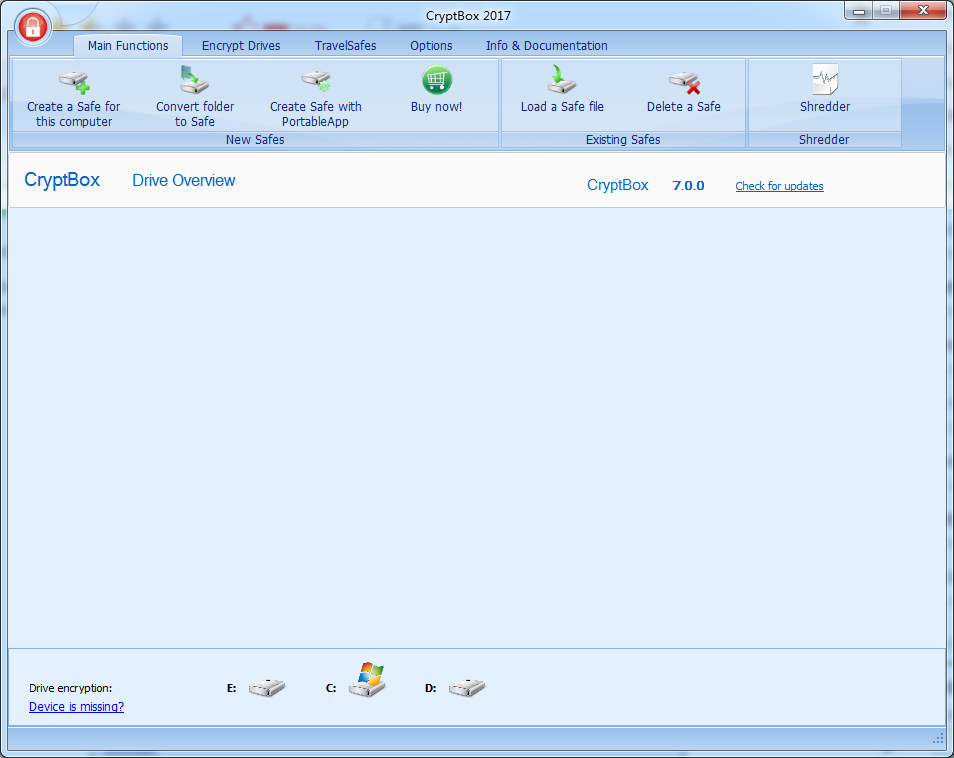Click the Shredder group label
The width and height of the screenshot is (954, 758).
point(824,139)
